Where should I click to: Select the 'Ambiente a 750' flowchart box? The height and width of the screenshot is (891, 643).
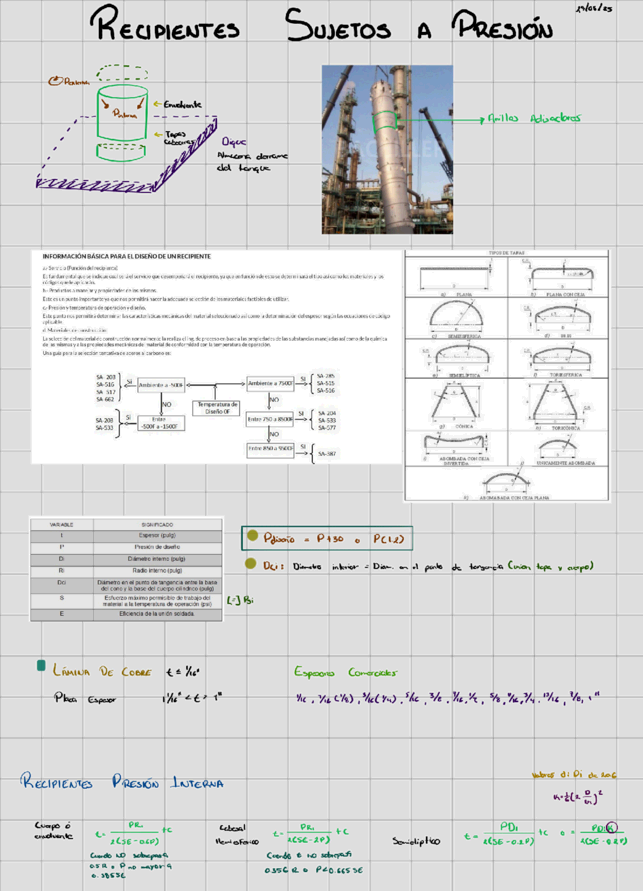tap(270, 384)
